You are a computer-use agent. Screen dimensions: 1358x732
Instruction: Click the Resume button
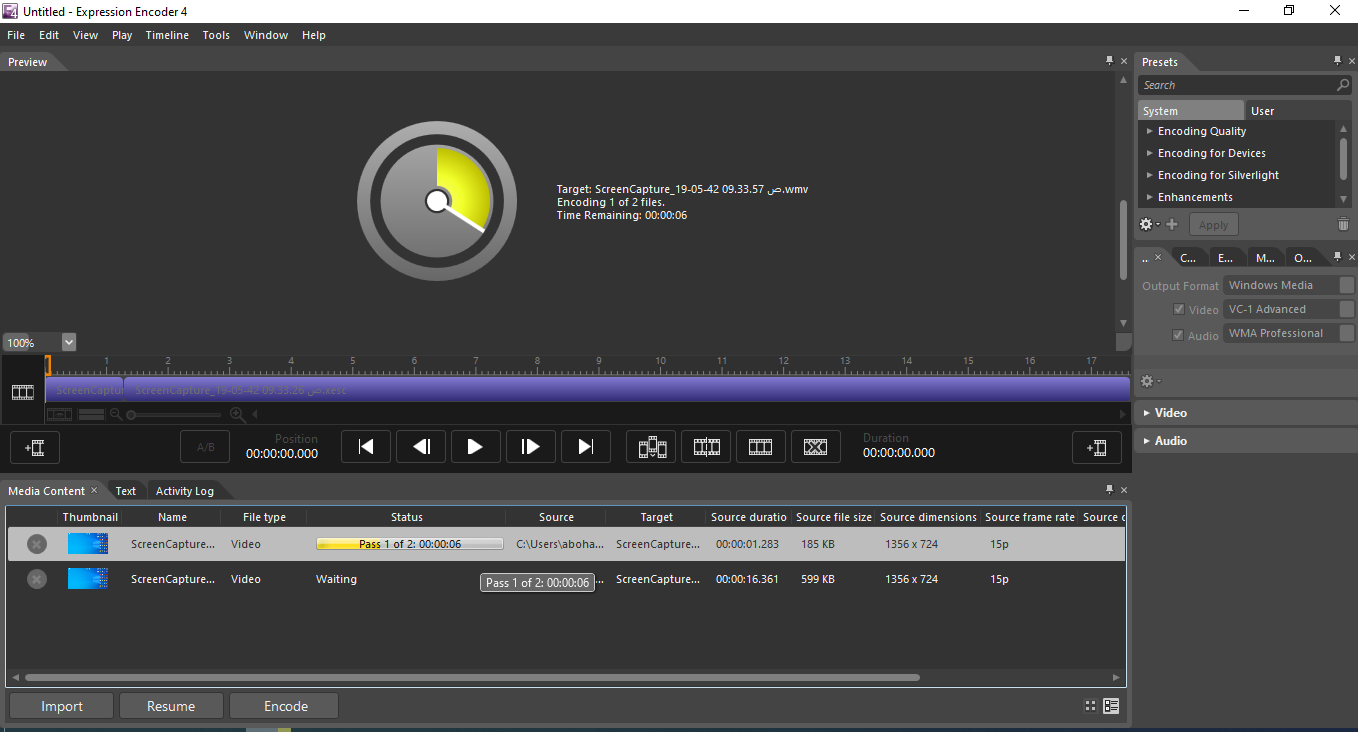pos(171,706)
